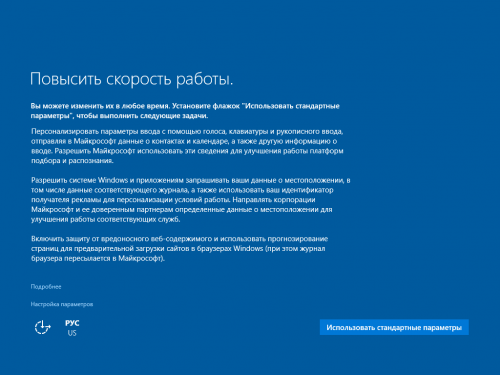Click the paragraph starting with Персонализировать параметры ввода
Image resolution: width=500 pixels, height=375 pixels.
click(187, 146)
